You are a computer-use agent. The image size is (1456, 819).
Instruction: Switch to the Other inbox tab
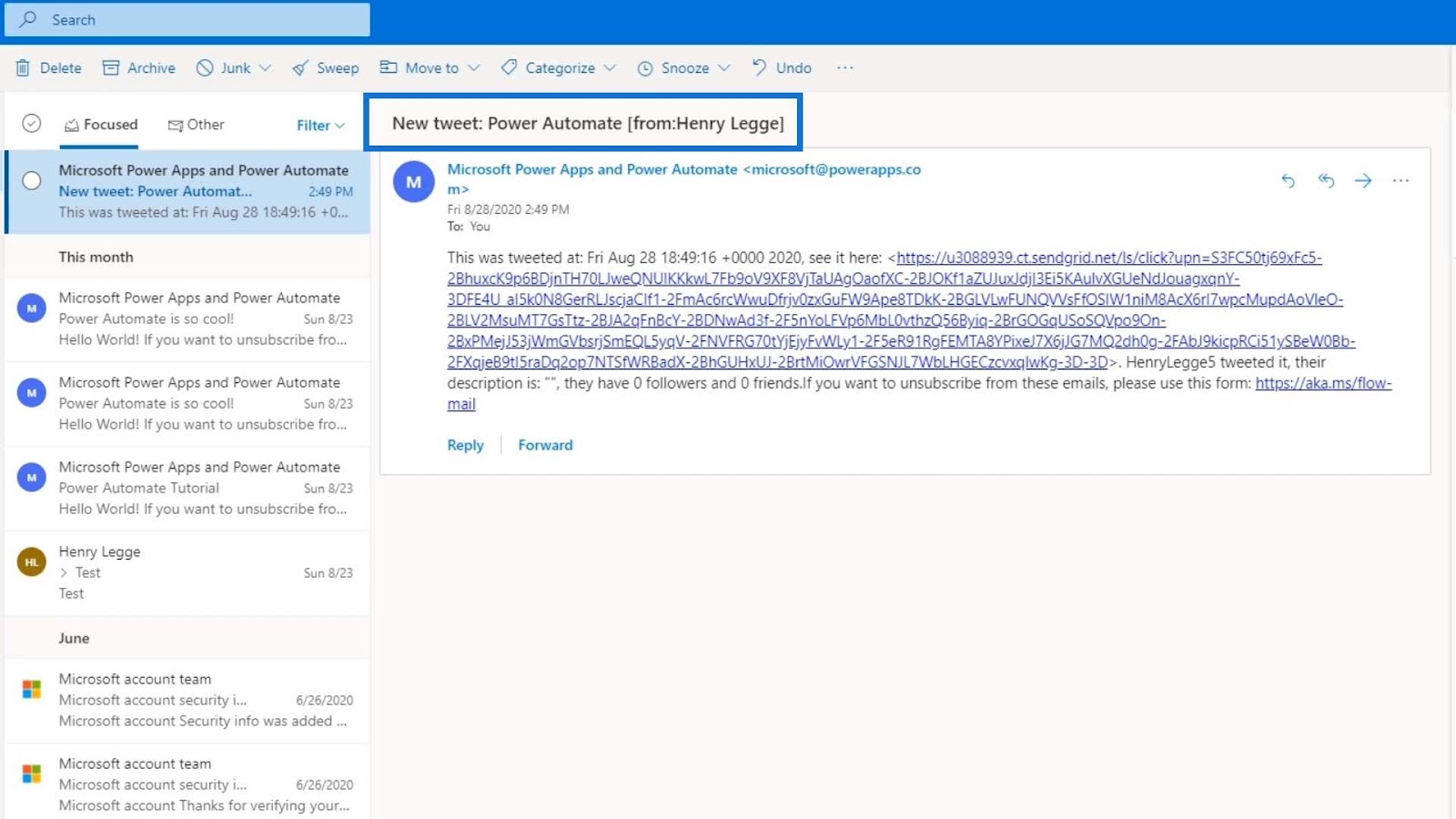tap(196, 125)
